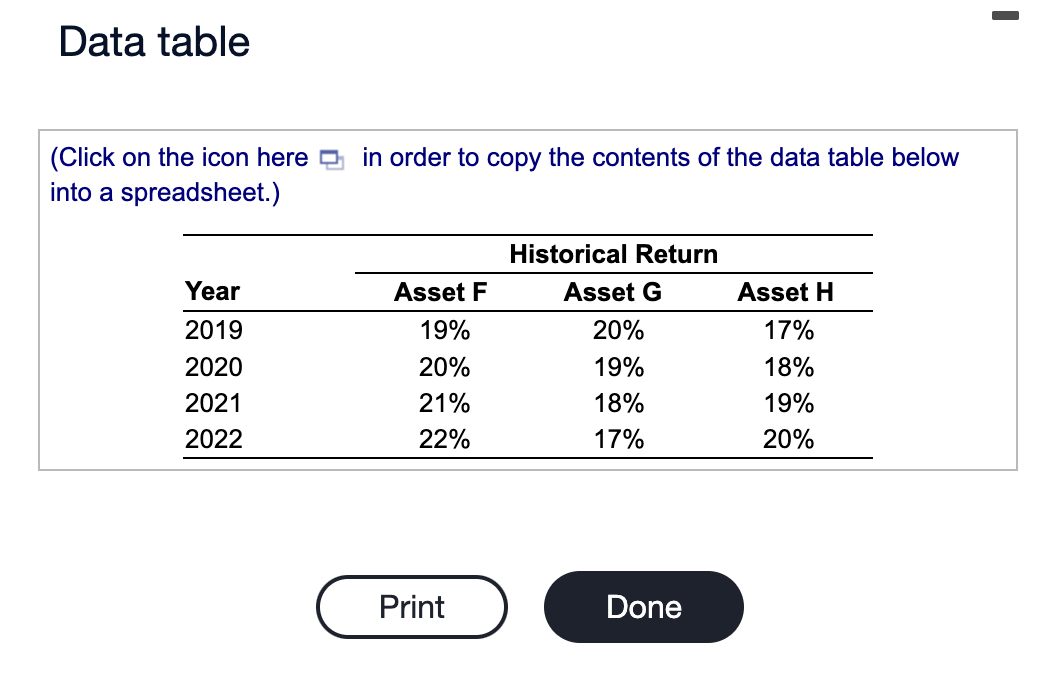Viewport: 1052px width, 682px height.
Task: Click the 2019 row label
Action: click(x=212, y=330)
